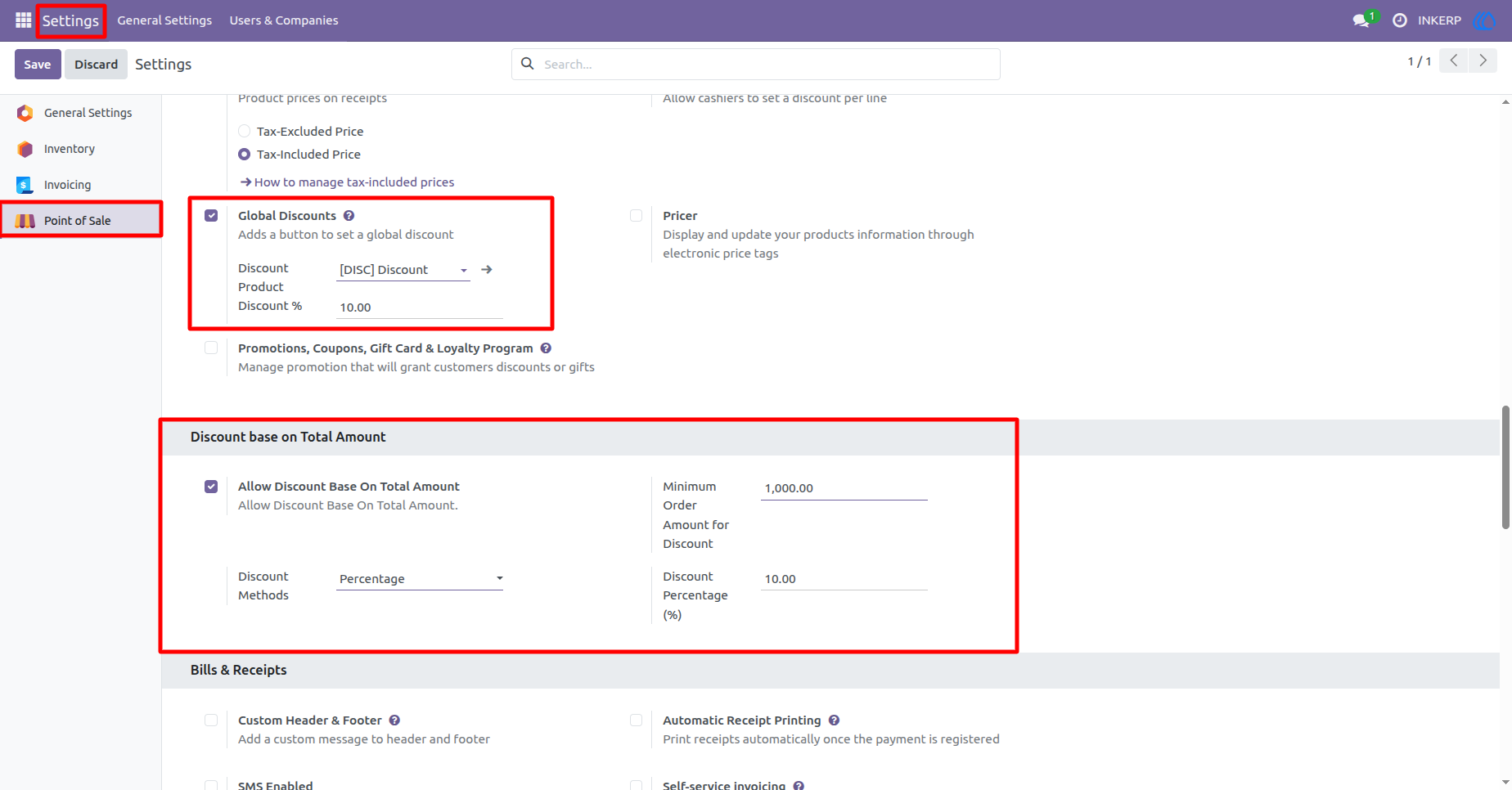The width and height of the screenshot is (1512, 790).
Task: Click the General Settings sidebar icon
Action: (25, 113)
